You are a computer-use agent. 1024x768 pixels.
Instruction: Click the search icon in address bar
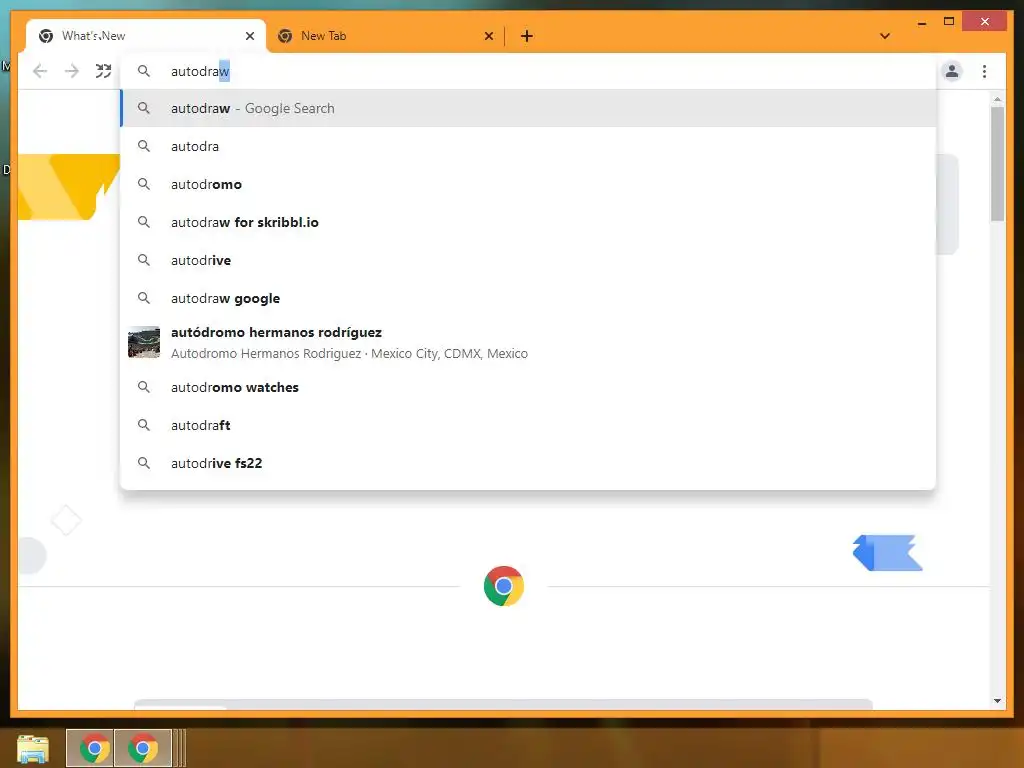click(x=144, y=71)
